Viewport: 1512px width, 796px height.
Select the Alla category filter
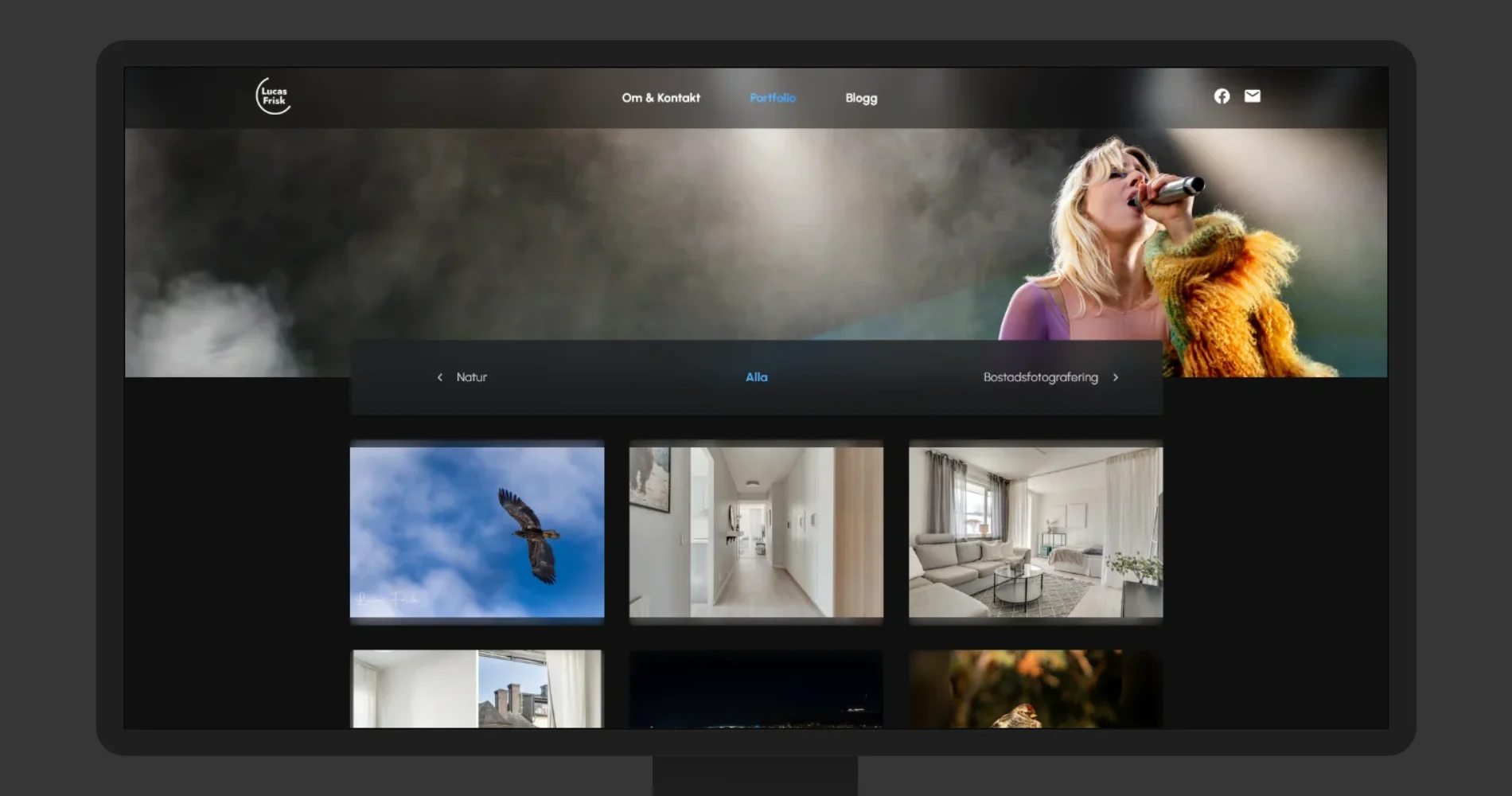click(756, 377)
